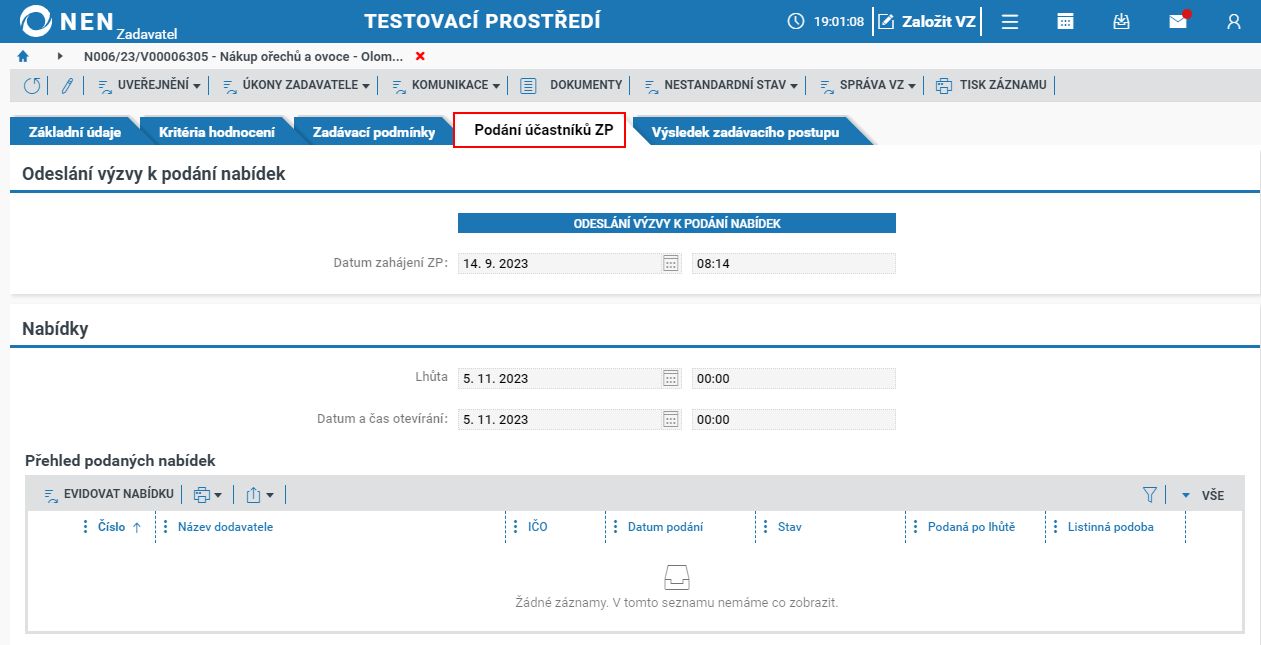Open the Úkony zadavatele dropdown
Image resolution: width=1261 pixels, height=645 pixels.
(x=296, y=85)
